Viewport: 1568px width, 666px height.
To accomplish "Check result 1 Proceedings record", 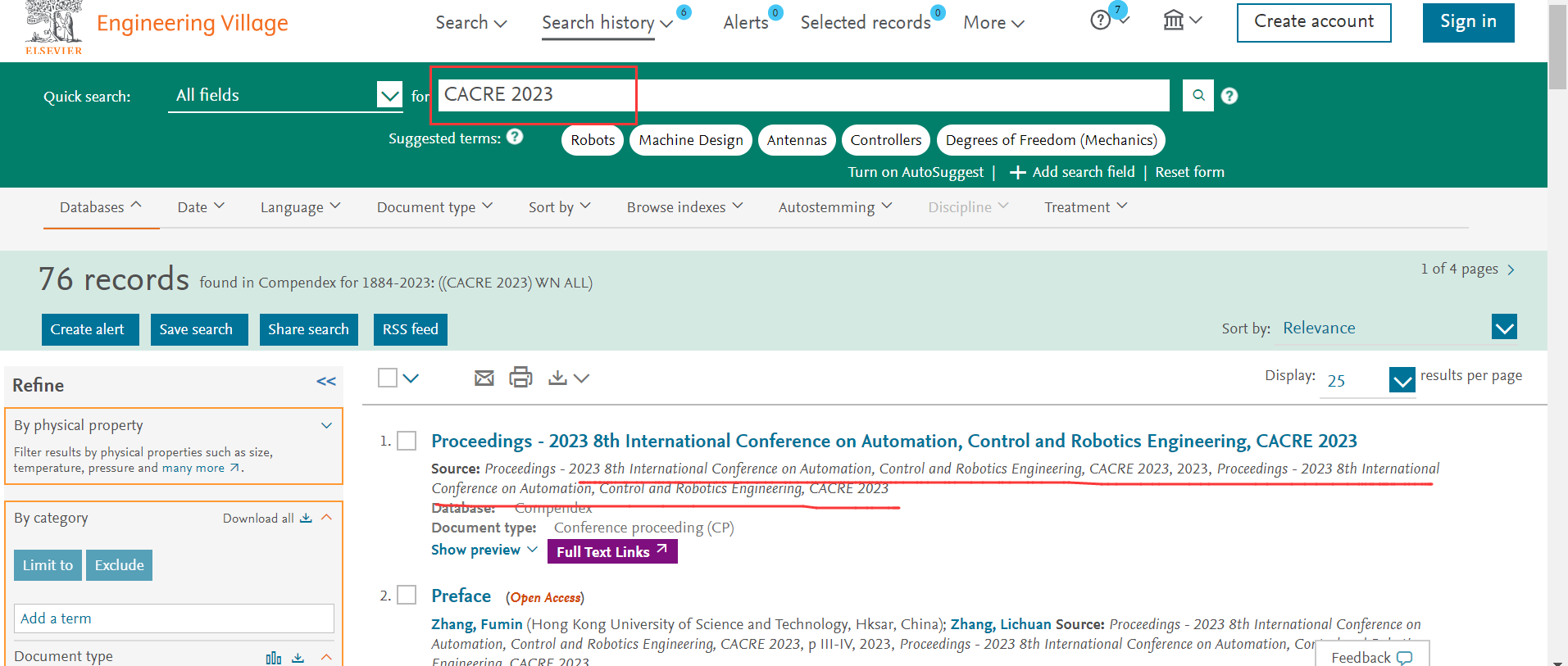I will pos(407,441).
